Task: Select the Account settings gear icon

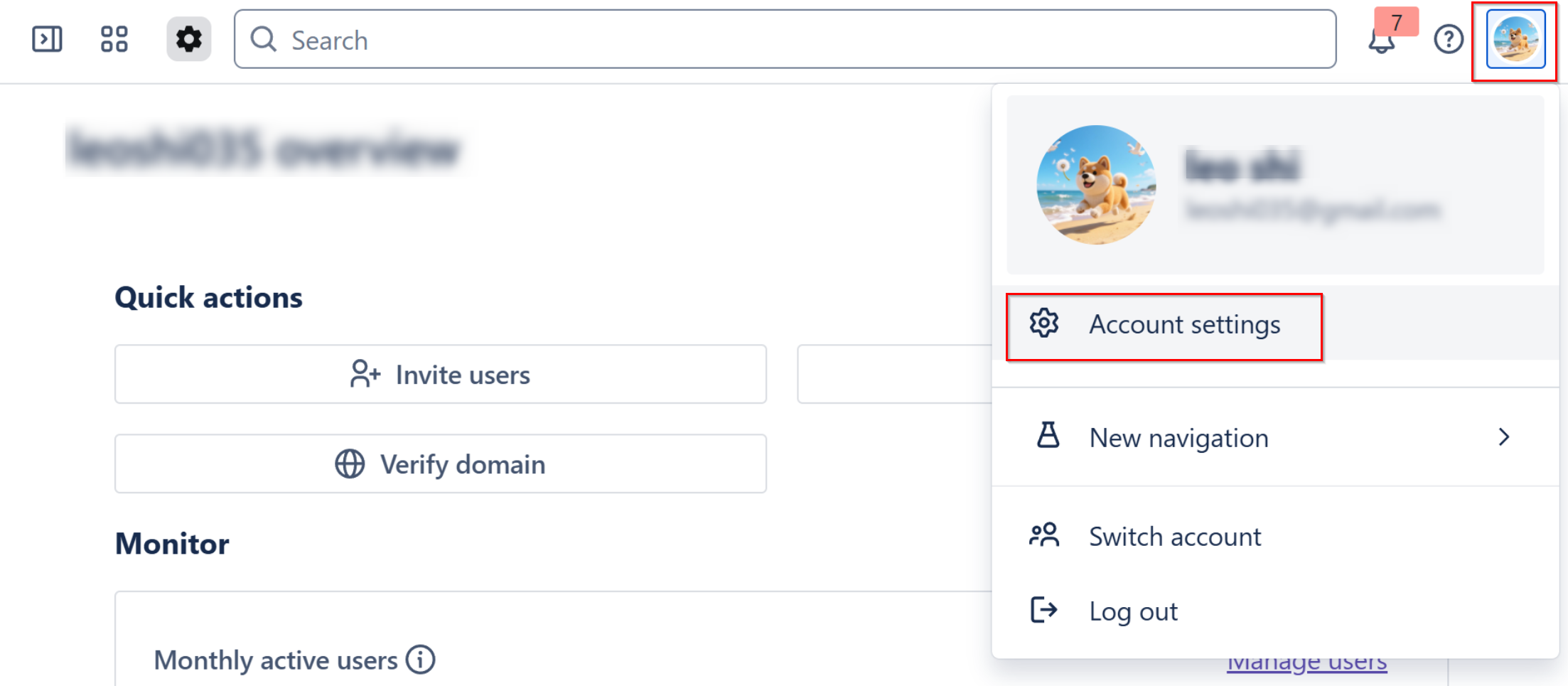Action: point(1044,324)
